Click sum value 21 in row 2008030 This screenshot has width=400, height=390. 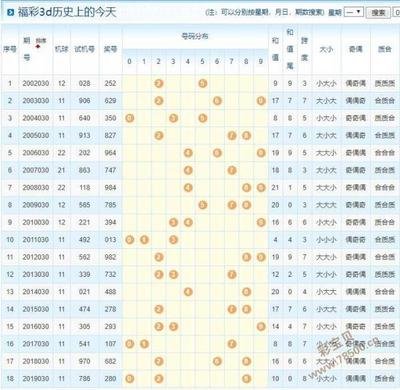tap(275, 188)
